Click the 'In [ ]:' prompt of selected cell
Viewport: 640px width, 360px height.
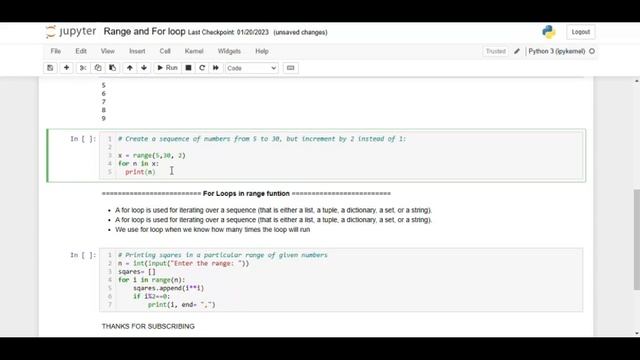point(83,139)
